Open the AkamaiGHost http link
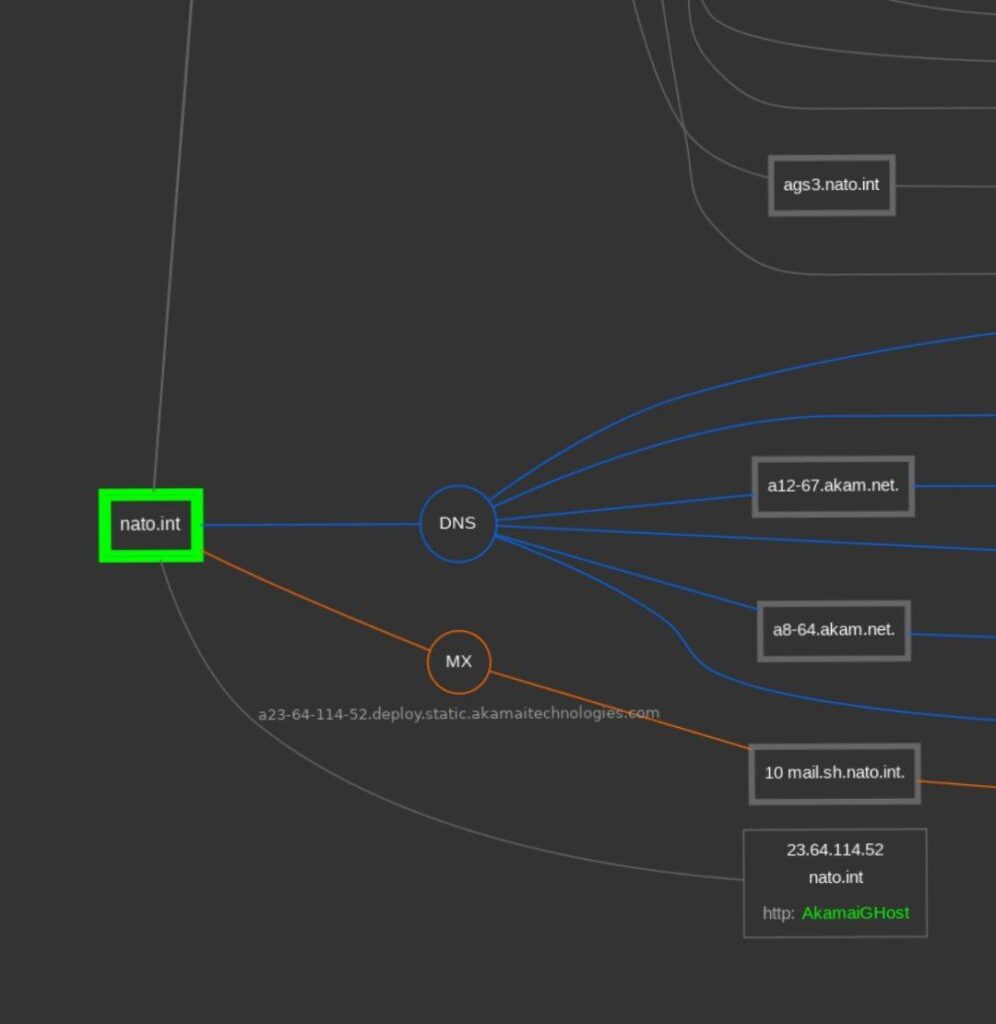Image resolution: width=996 pixels, height=1024 pixels. pyautogui.click(x=855, y=913)
